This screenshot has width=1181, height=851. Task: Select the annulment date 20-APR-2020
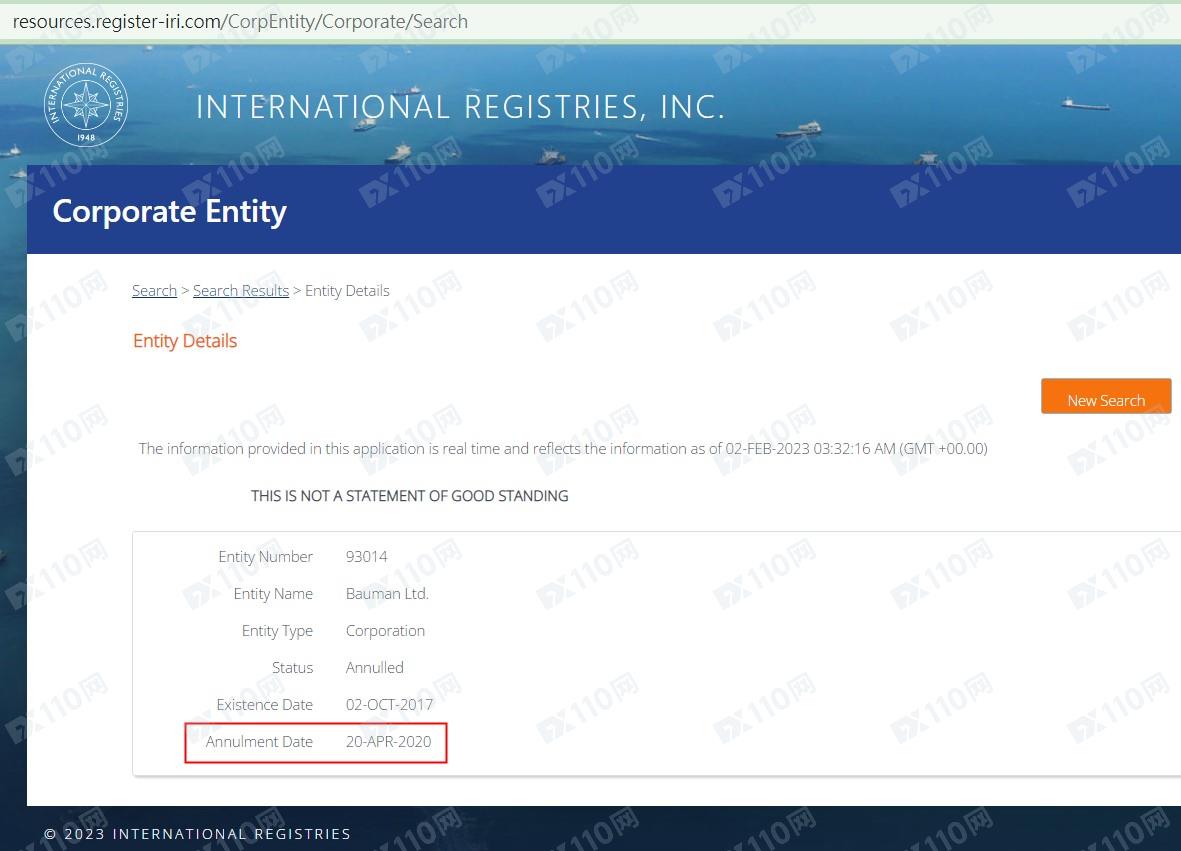[389, 742]
